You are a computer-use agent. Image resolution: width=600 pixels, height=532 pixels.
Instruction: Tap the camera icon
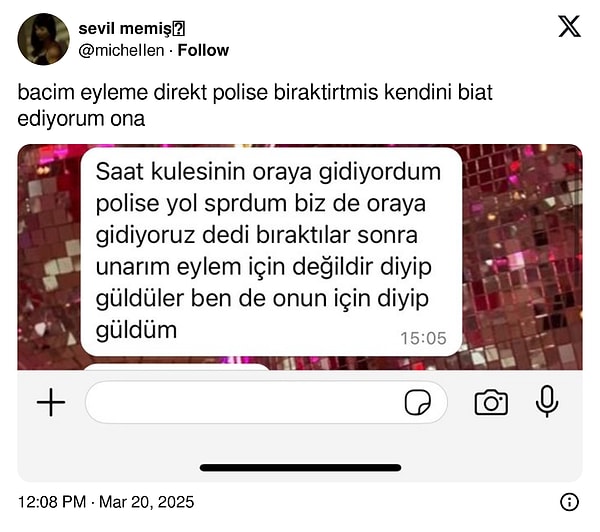pyautogui.click(x=491, y=402)
